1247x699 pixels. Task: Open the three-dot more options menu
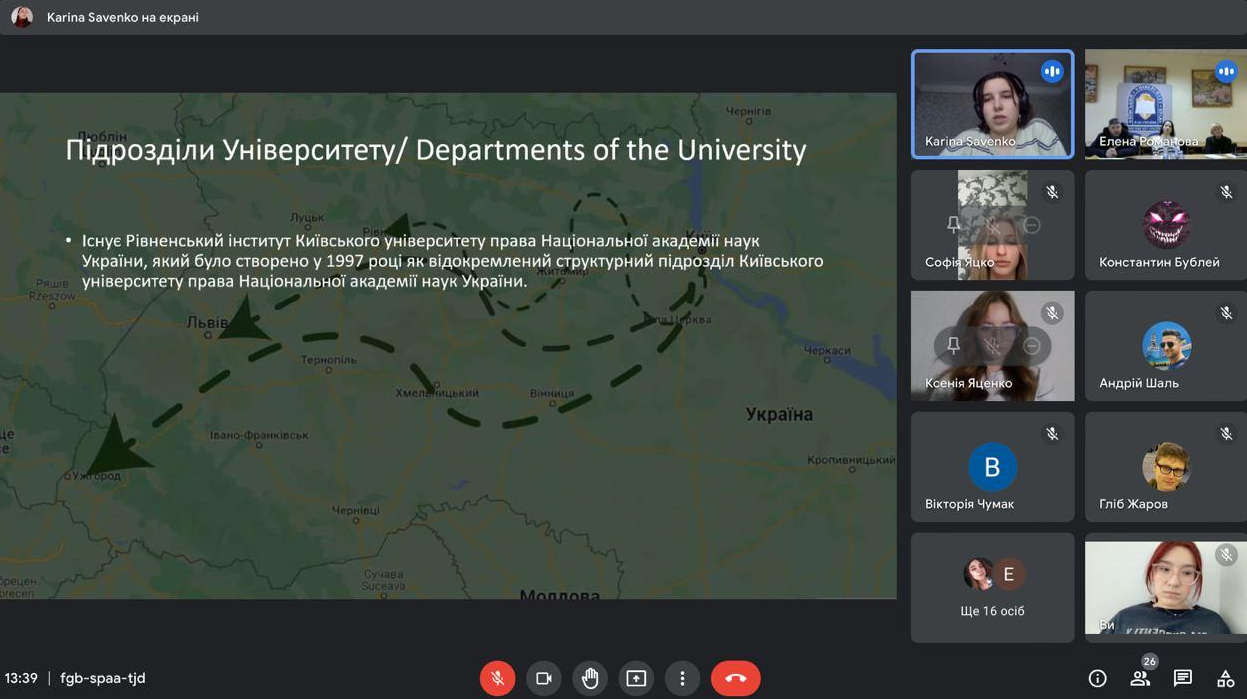click(x=682, y=678)
